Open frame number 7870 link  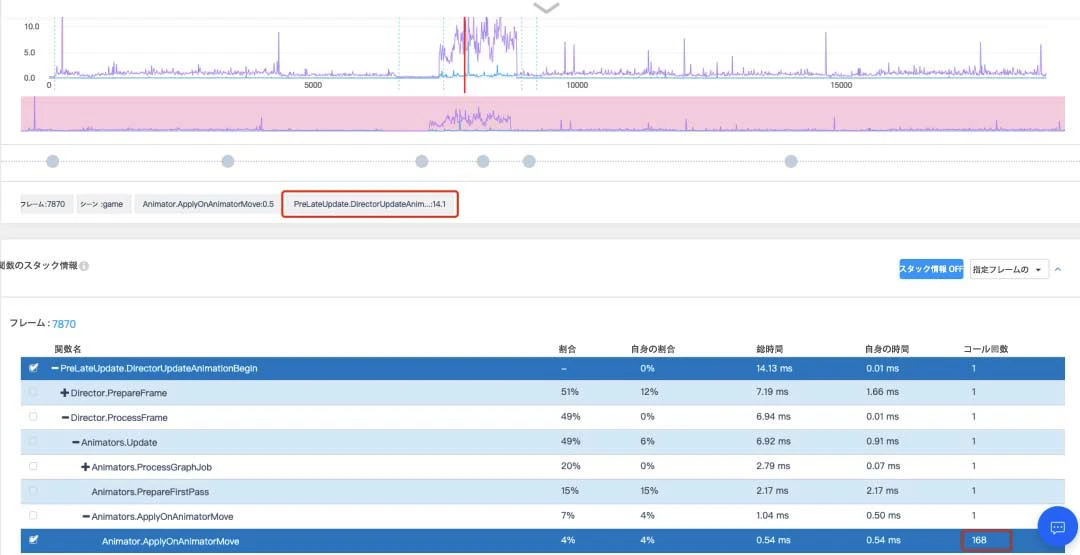(x=64, y=324)
